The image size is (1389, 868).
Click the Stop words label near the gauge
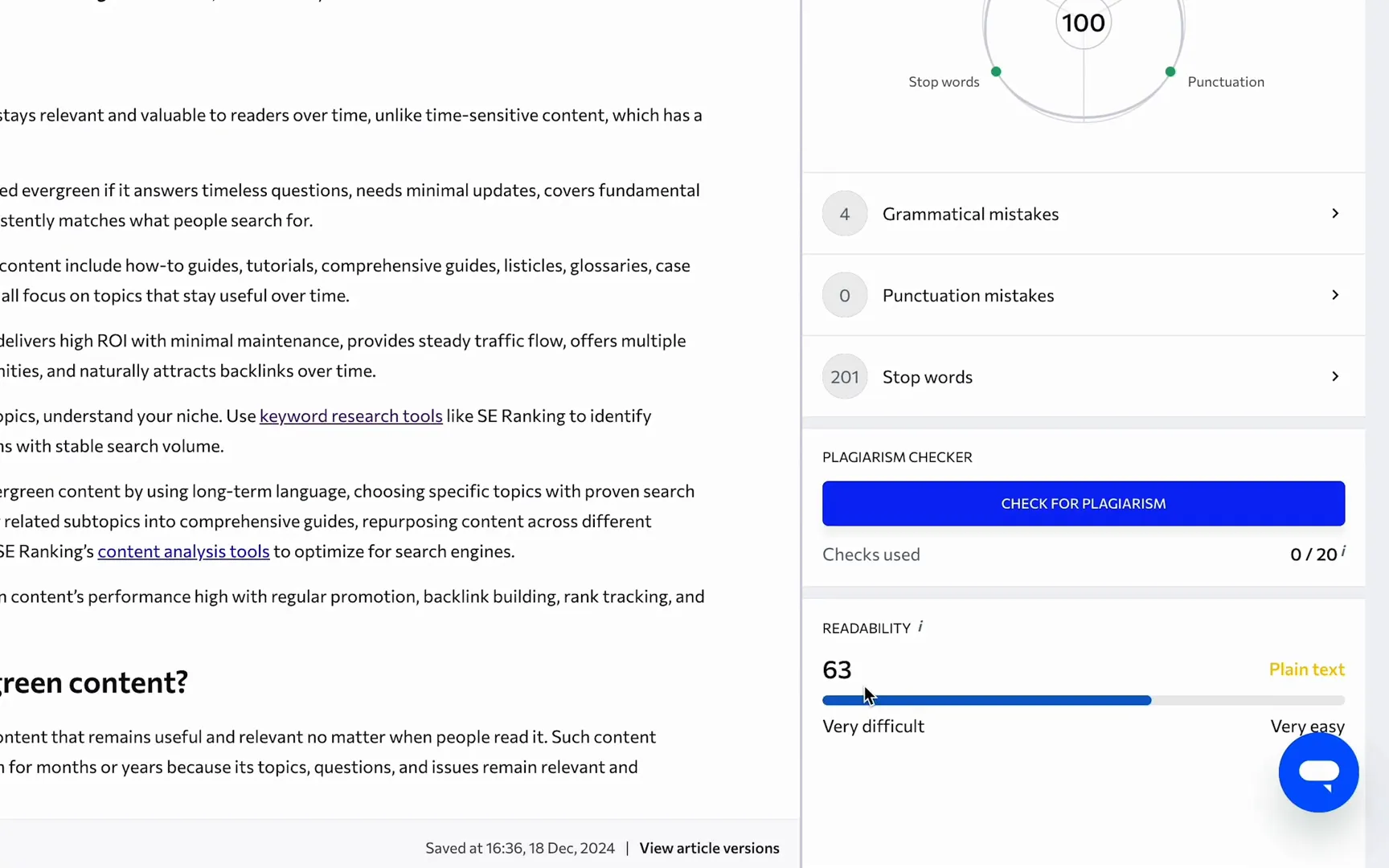943,81
